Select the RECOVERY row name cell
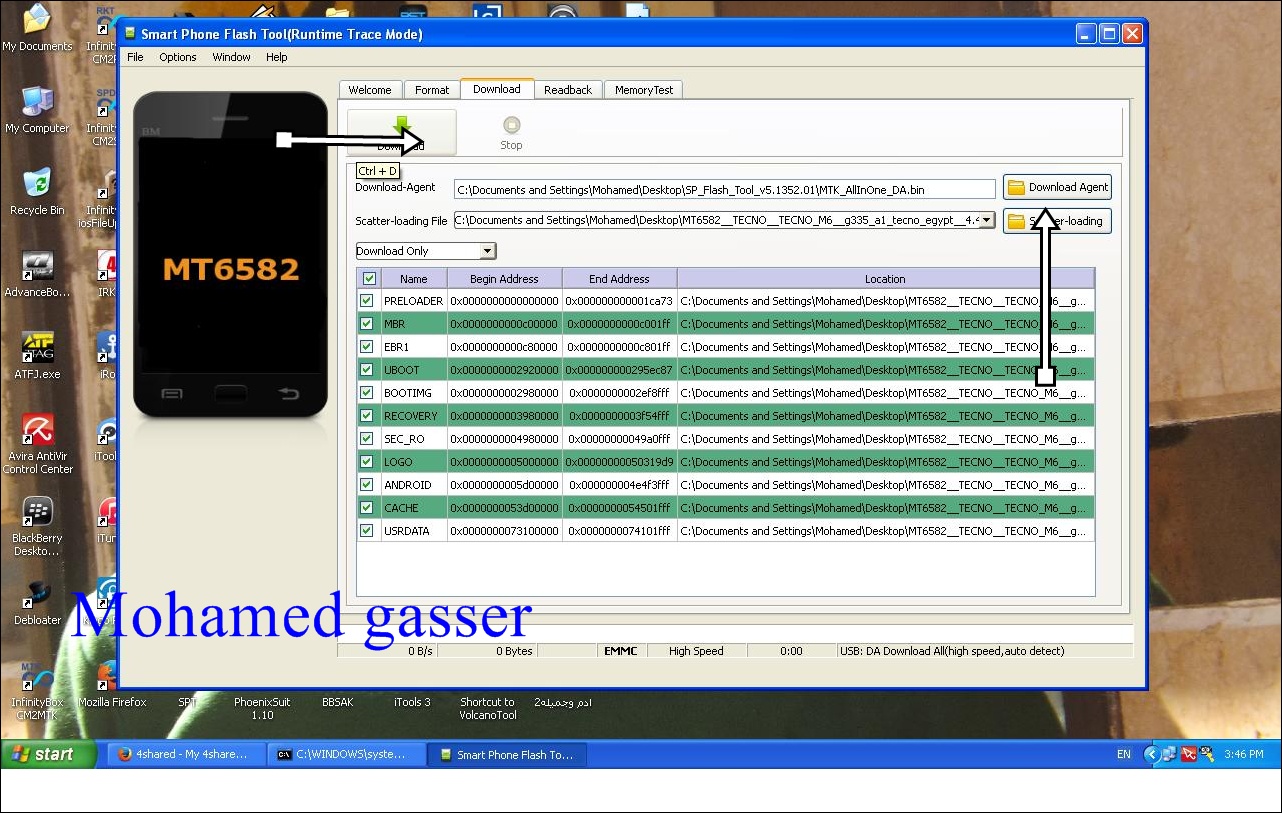 413,415
